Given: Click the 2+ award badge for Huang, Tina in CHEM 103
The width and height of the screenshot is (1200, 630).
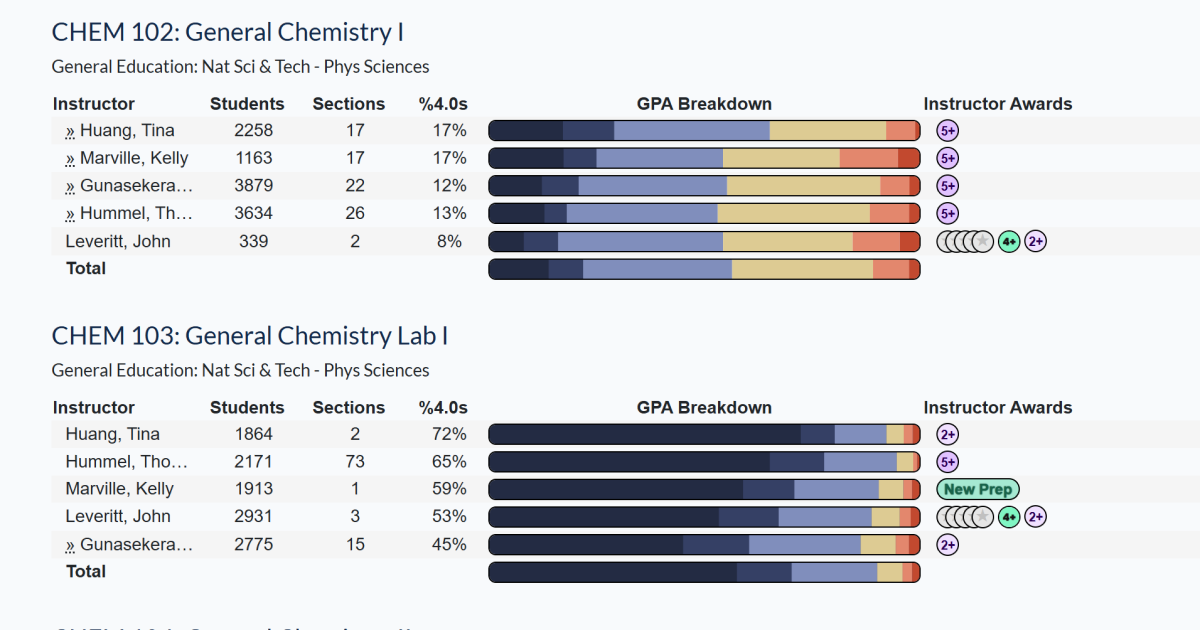Looking at the screenshot, I should tap(948, 434).
